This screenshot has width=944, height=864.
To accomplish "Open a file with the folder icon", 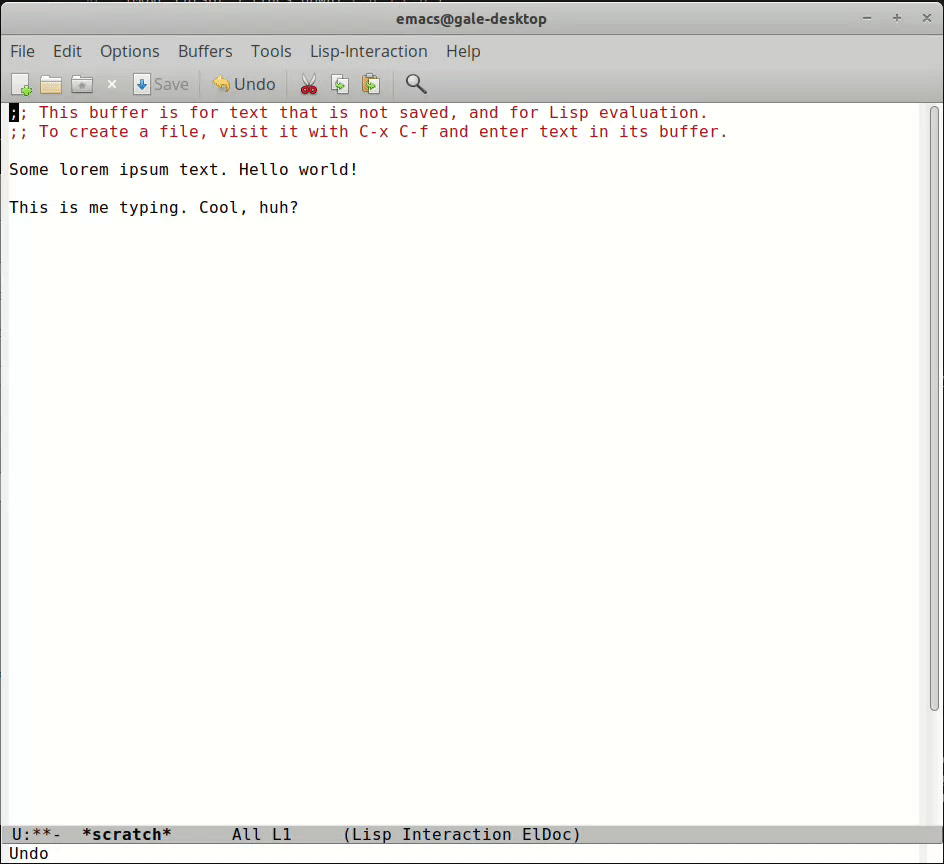I will tap(50, 84).
